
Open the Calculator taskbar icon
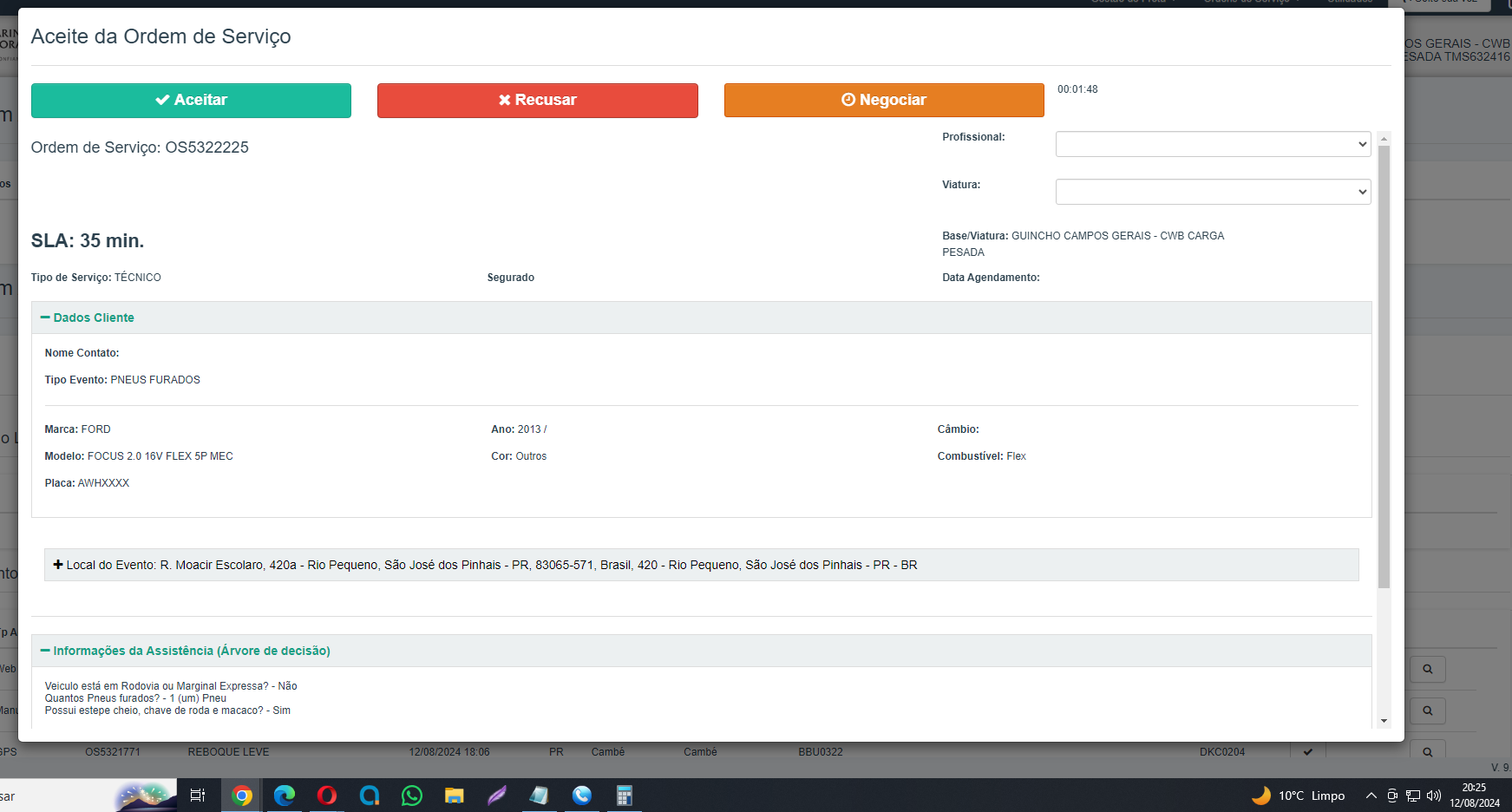click(625, 796)
